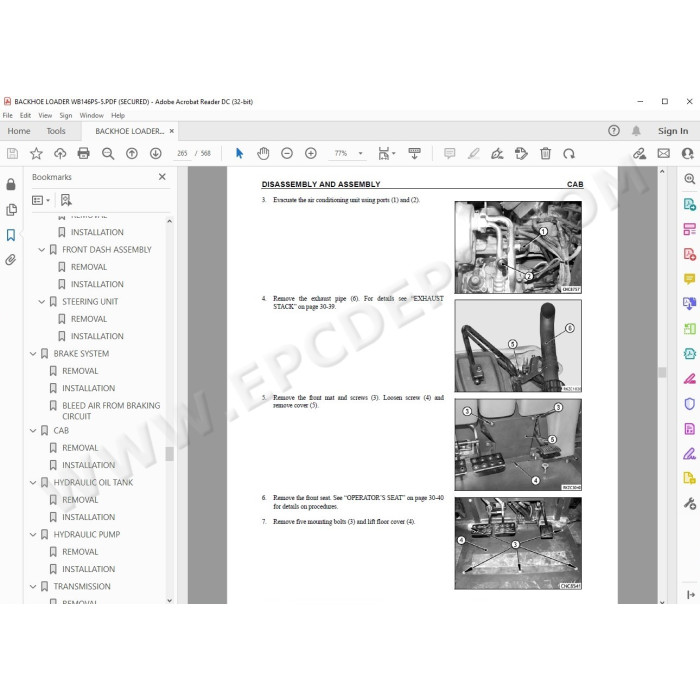
Task: Open the Page Thumbnails panel icon
Action: [11, 210]
